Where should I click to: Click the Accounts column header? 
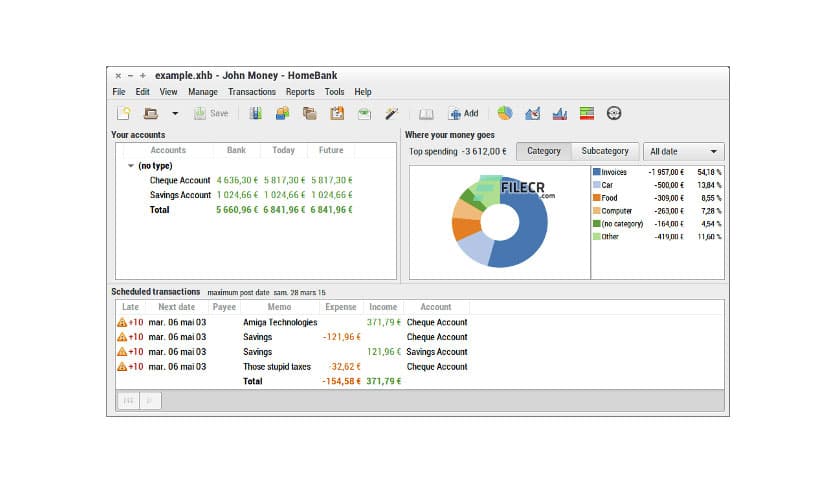[168, 150]
